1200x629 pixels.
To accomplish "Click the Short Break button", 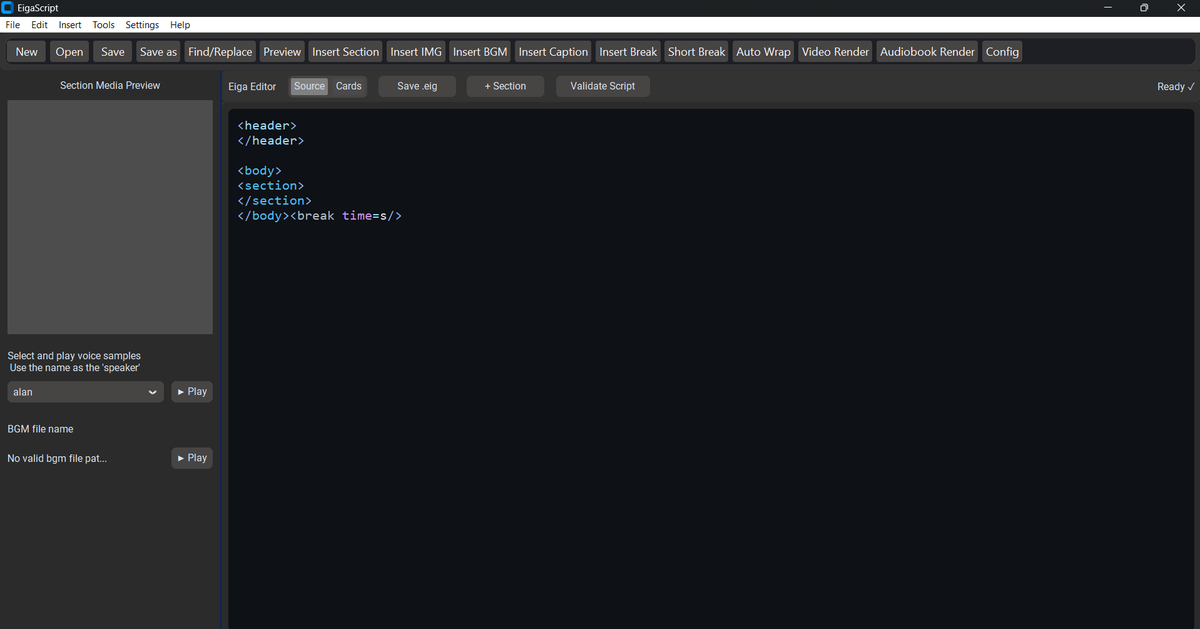I will pyautogui.click(x=697, y=52).
